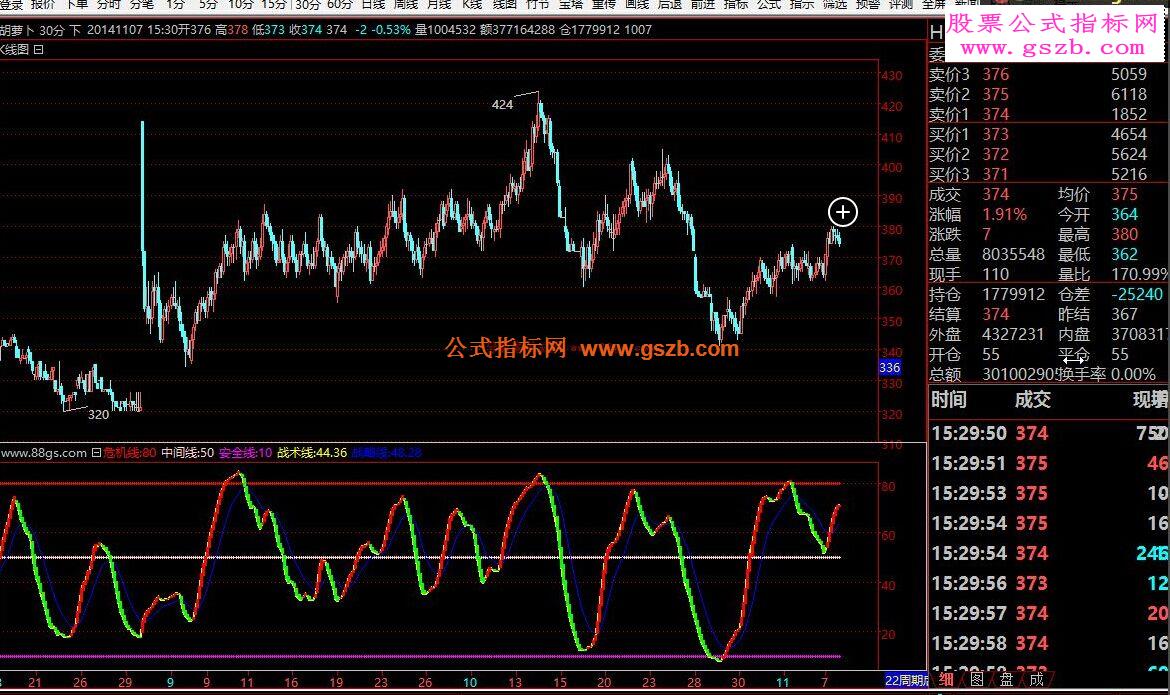This screenshot has height=695, width=1170.
Task: Switch chart to 日线 daily
Action: [x=372, y=4]
